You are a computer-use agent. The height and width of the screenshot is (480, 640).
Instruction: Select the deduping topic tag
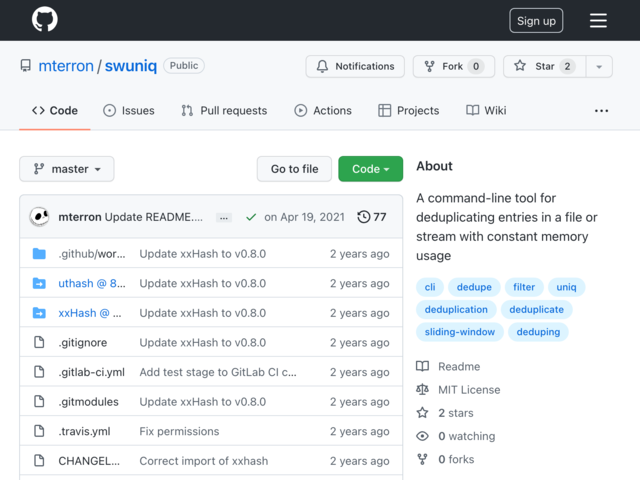(x=538, y=332)
